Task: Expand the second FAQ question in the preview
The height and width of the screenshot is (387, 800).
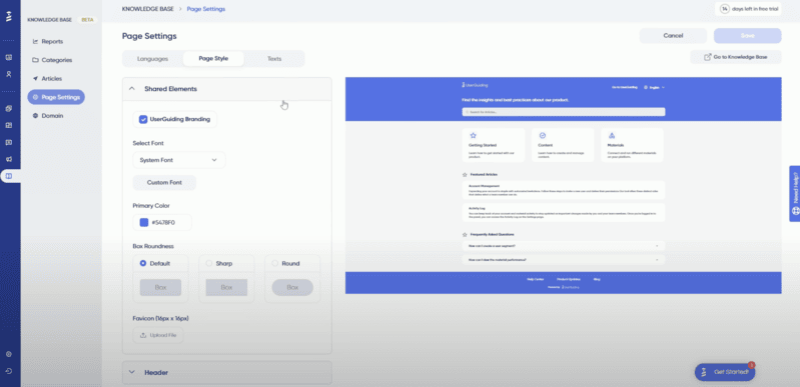Action: (563, 260)
